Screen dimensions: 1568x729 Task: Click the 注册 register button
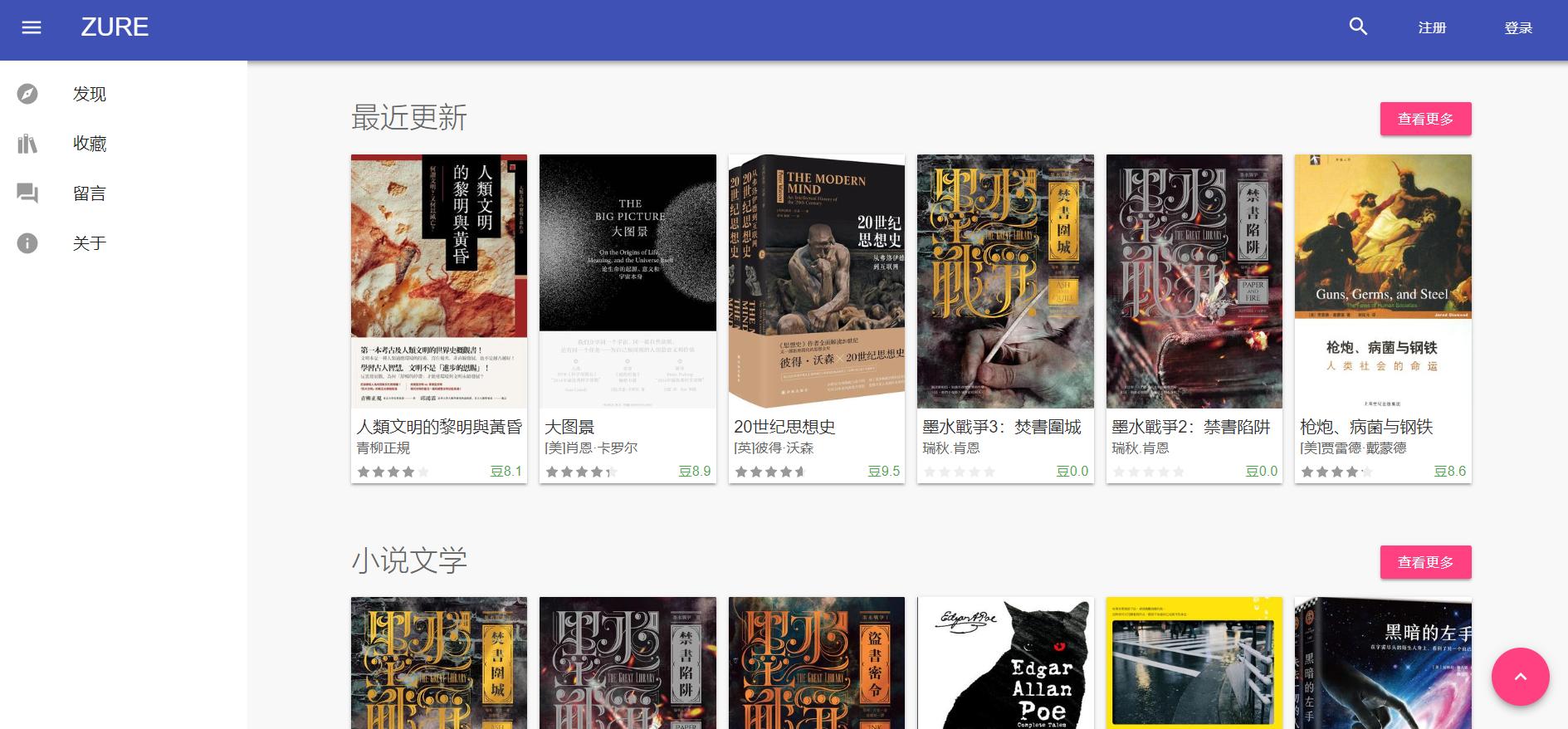pos(1432,27)
